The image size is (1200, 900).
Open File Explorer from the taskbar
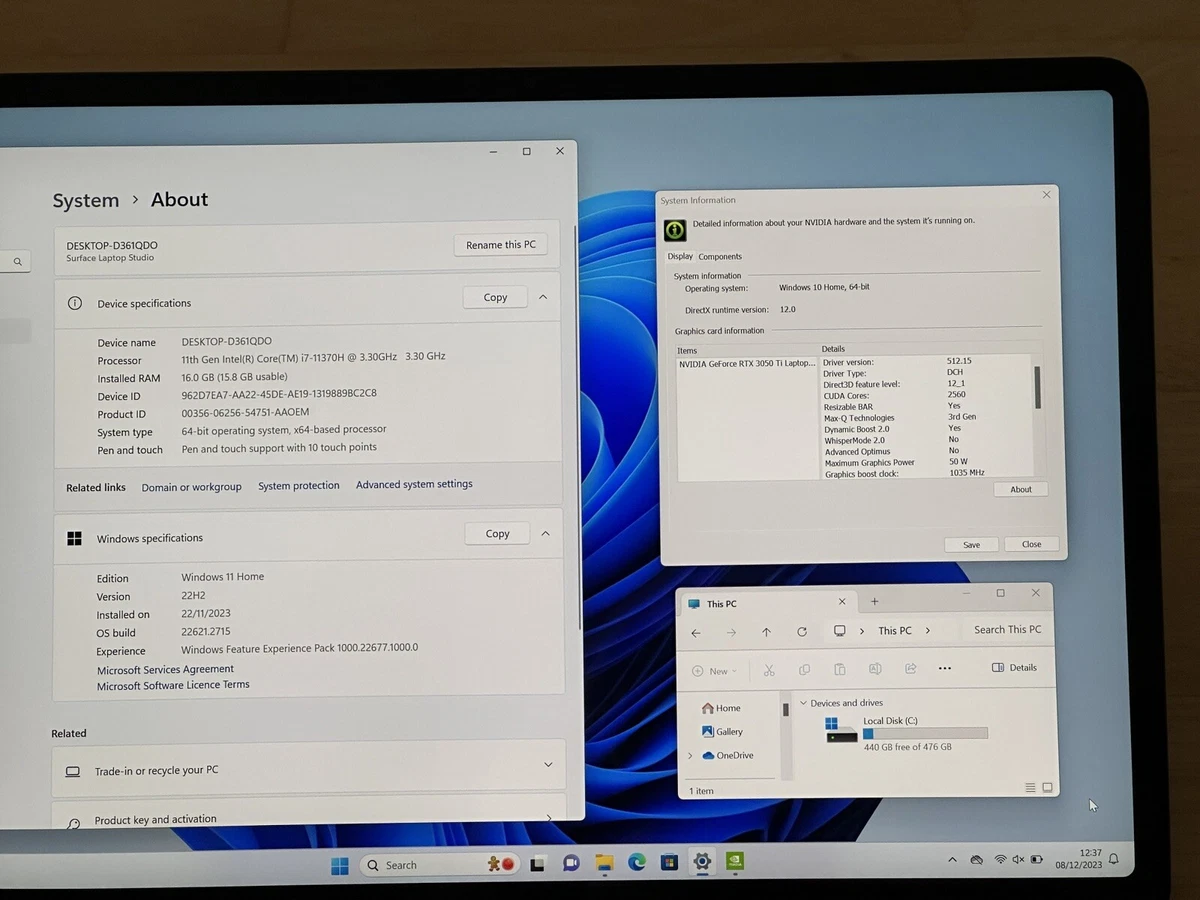tap(604, 862)
